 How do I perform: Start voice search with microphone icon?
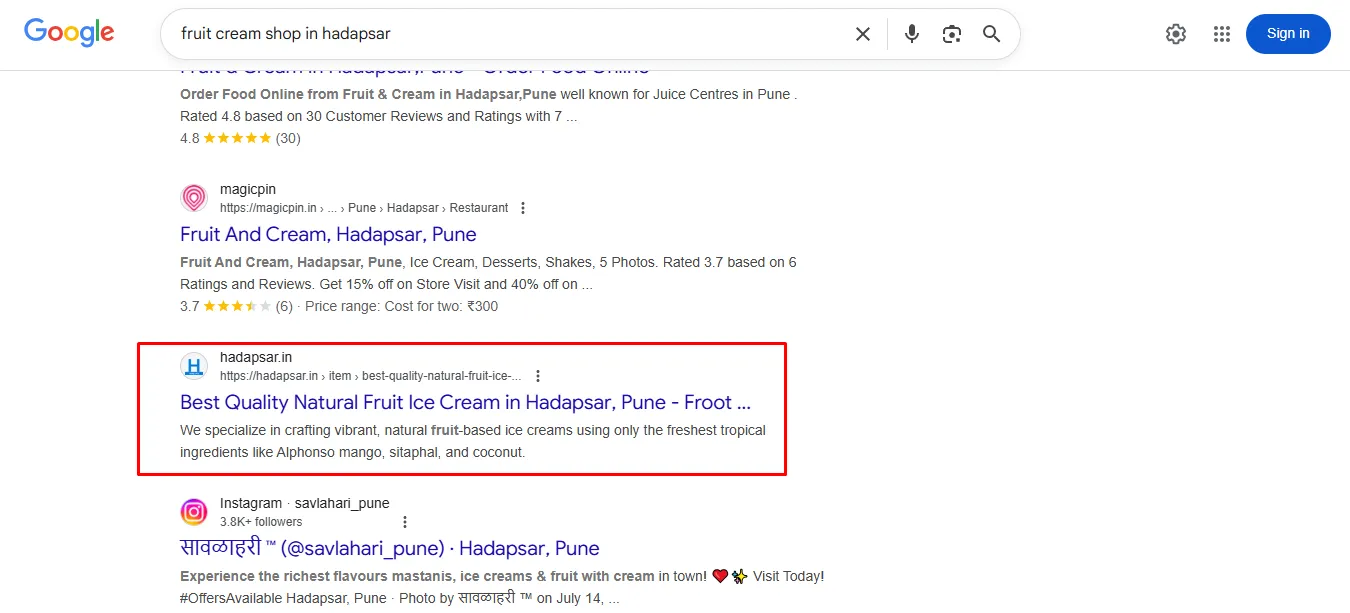point(911,34)
